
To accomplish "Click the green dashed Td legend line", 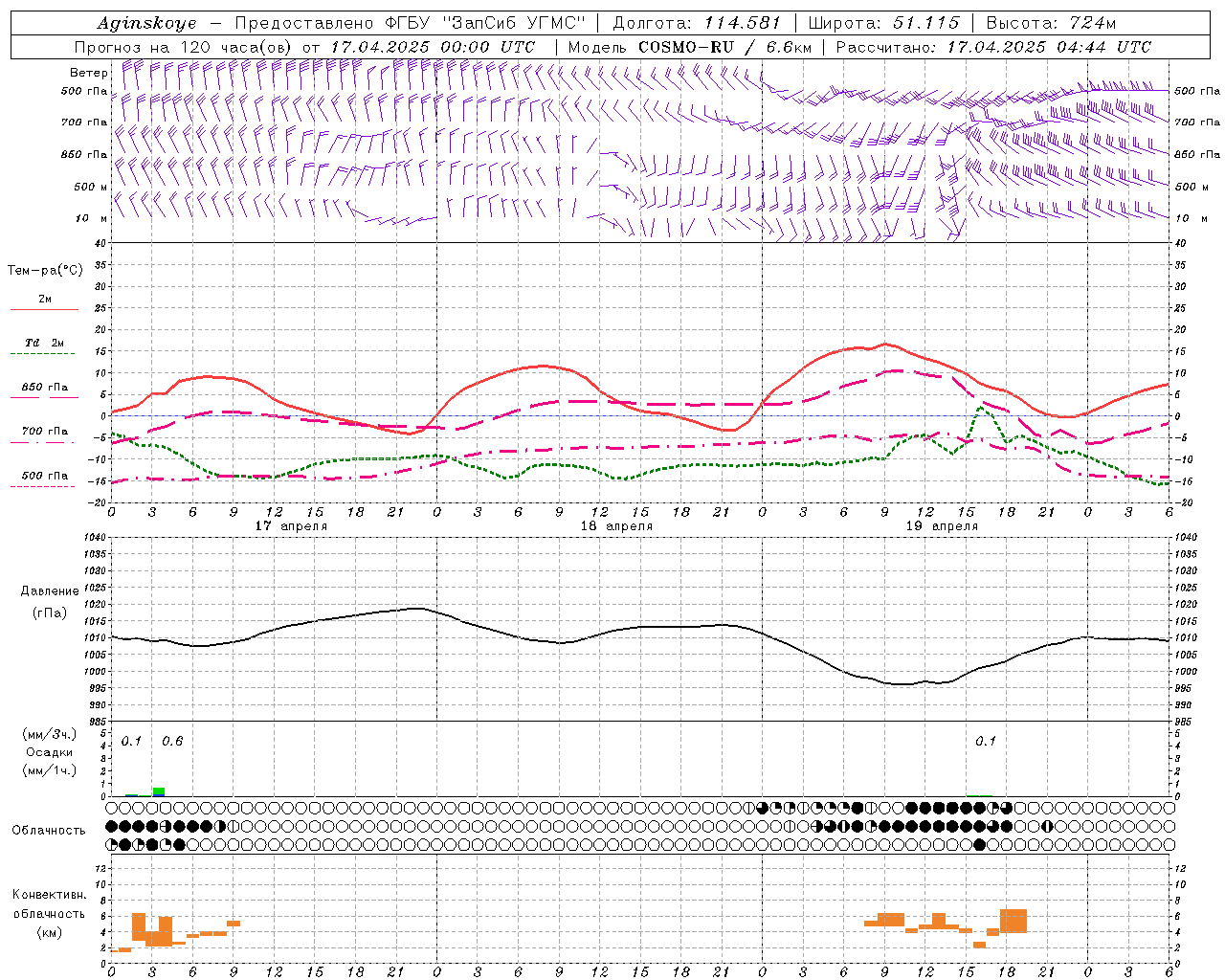I will [44, 354].
